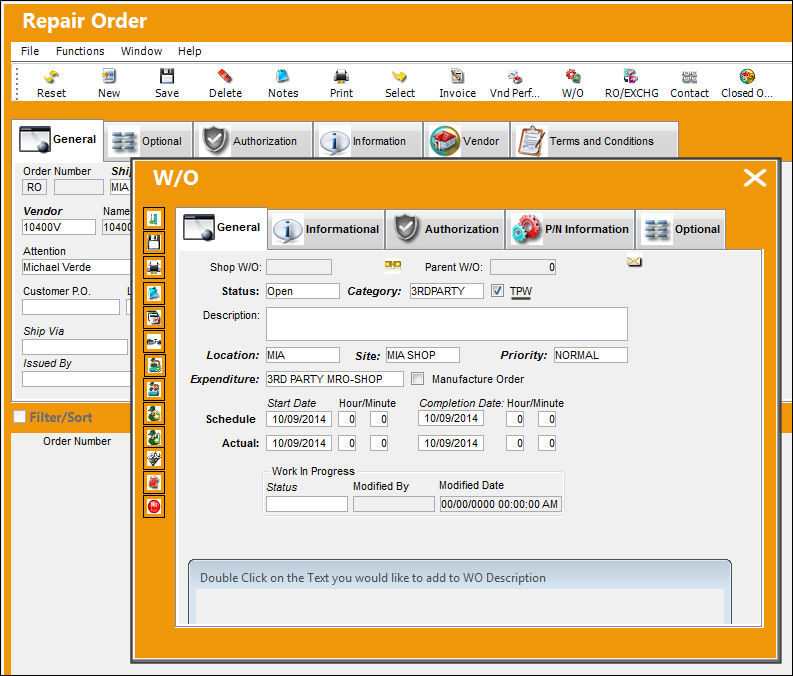
Task: Enable the Manufacture Order checkbox
Action: coord(417,379)
